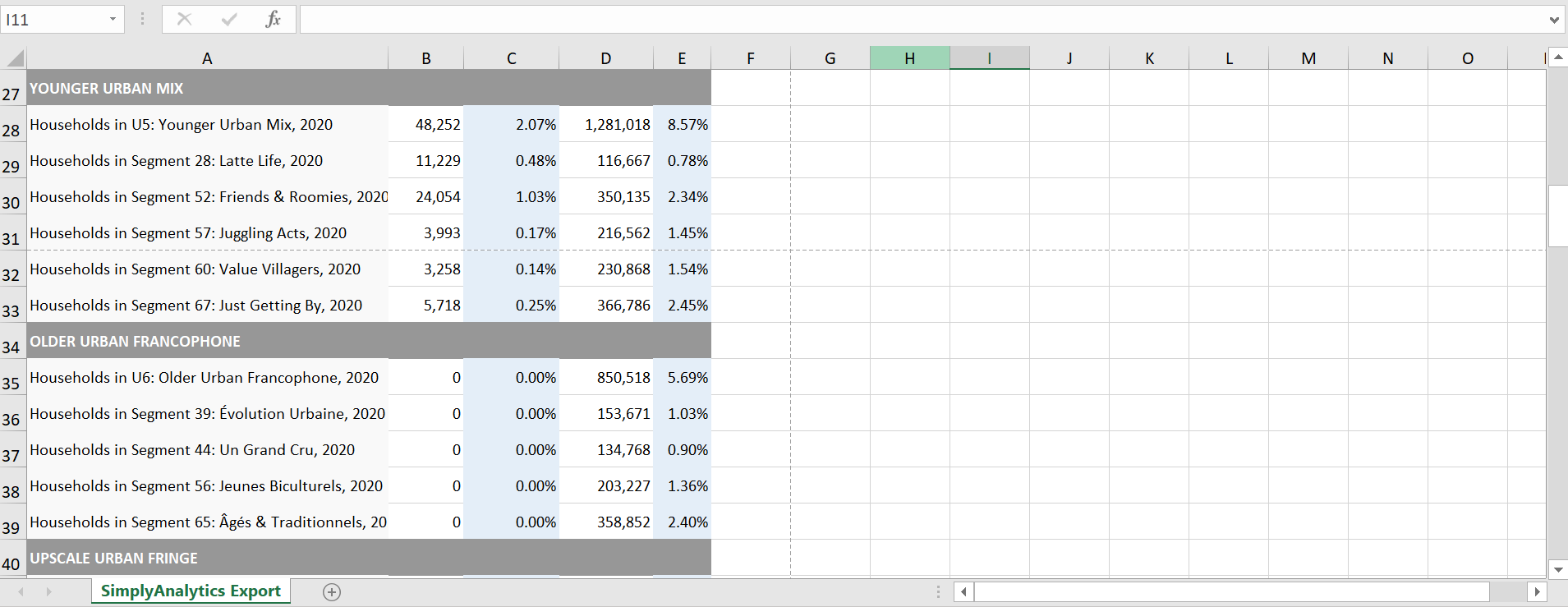Expand the formula bar
This screenshot has height=607, width=1568.
tap(1554, 20)
